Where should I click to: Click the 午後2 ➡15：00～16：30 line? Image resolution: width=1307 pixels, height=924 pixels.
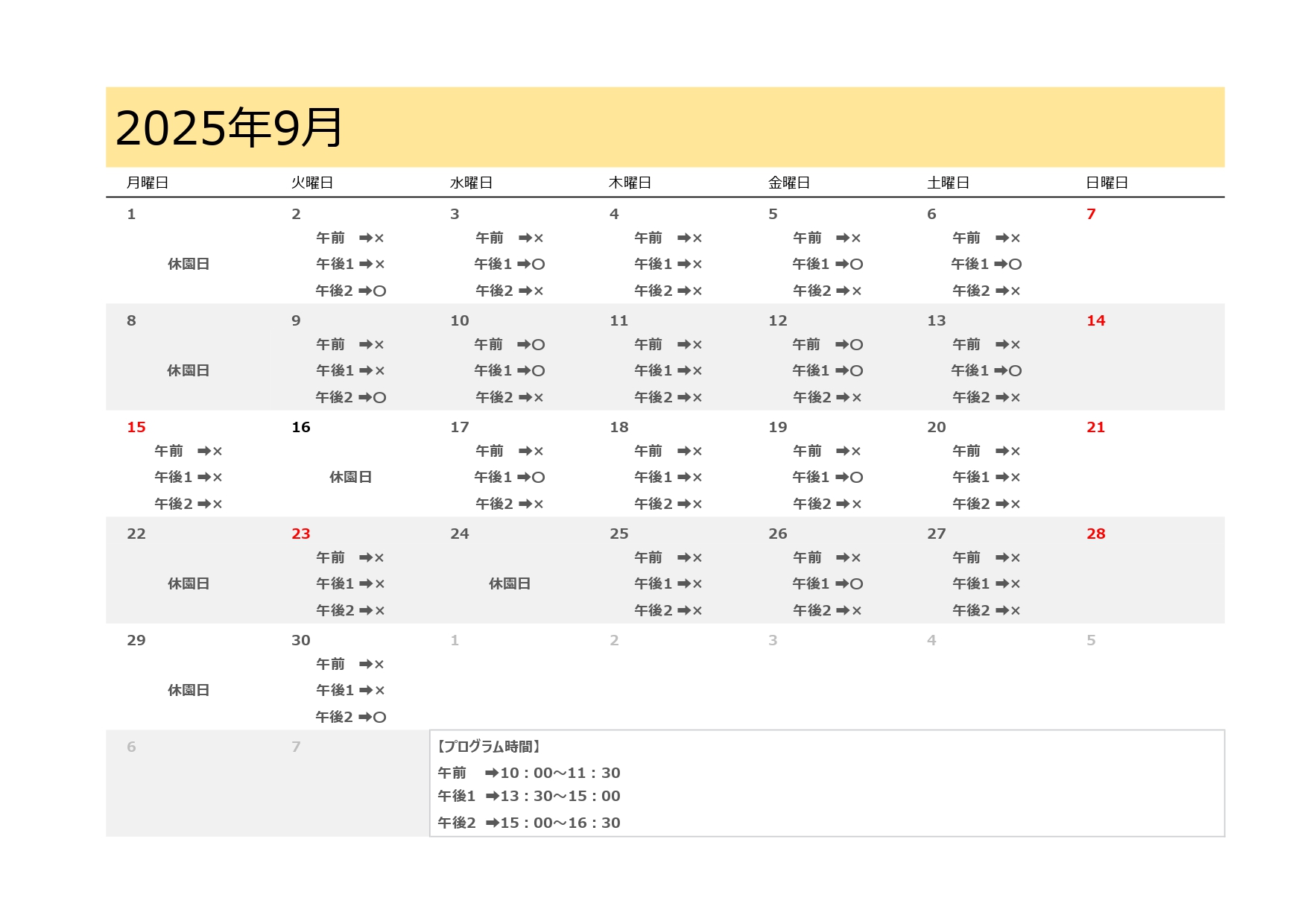click(x=529, y=823)
